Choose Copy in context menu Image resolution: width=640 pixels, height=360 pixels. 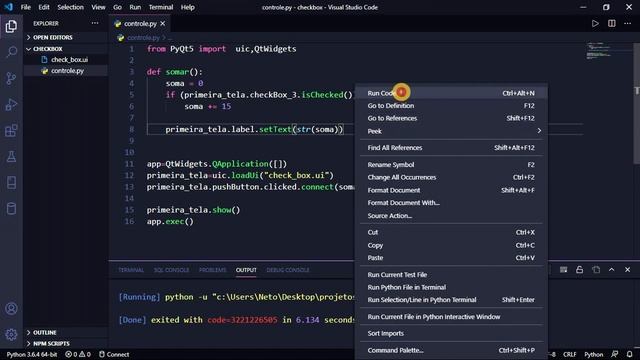tap(451, 245)
